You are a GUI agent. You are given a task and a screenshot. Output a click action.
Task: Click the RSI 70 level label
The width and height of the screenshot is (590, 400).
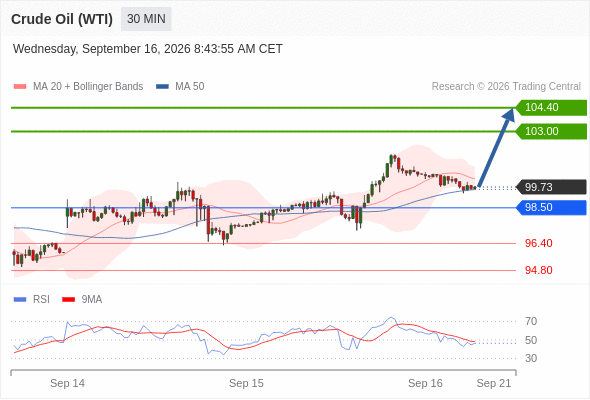tap(531, 321)
